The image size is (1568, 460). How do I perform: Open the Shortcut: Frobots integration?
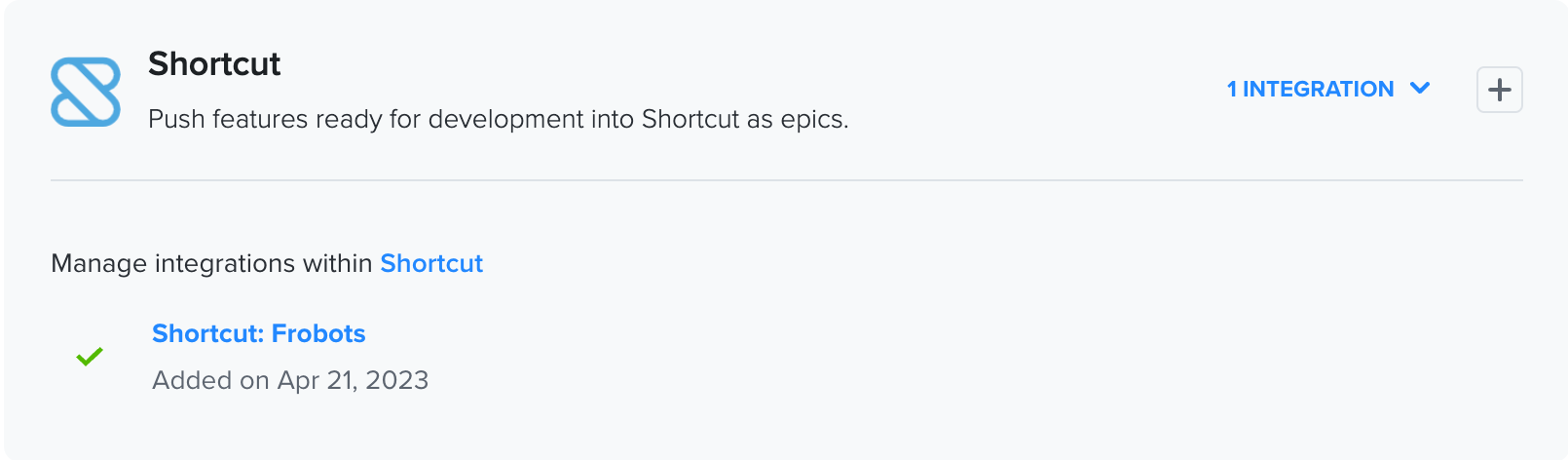click(x=259, y=333)
